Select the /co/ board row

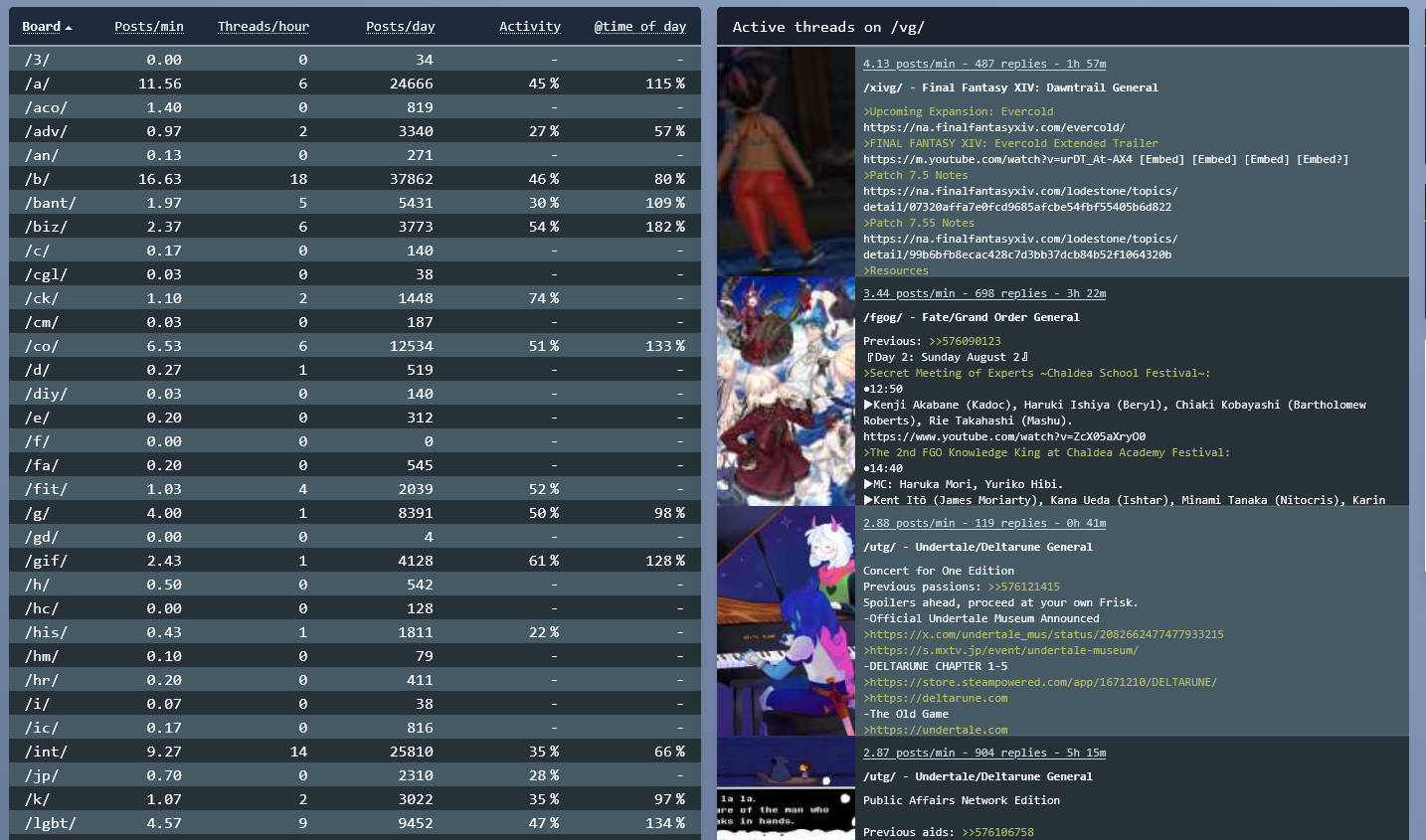pyautogui.click(x=355, y=346)
